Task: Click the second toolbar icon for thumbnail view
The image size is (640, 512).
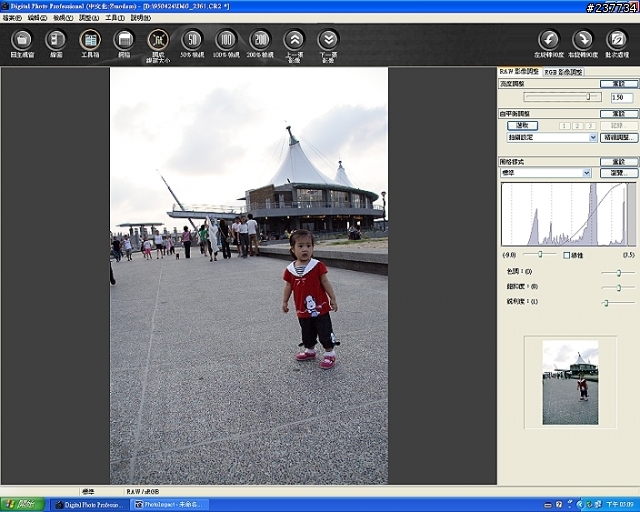Action: click(x=56, y=40)
